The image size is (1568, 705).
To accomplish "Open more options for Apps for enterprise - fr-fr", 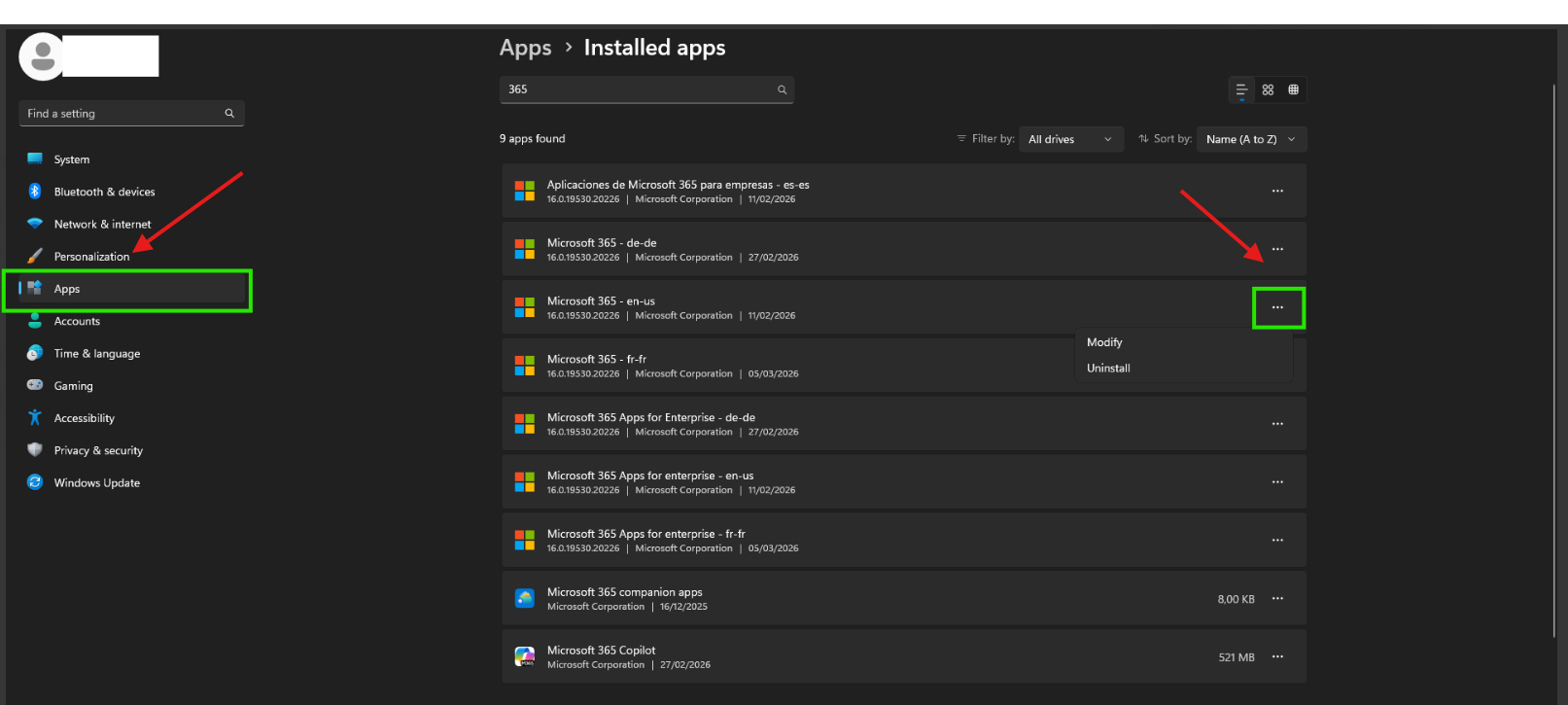I will [x=1277, y=541].
